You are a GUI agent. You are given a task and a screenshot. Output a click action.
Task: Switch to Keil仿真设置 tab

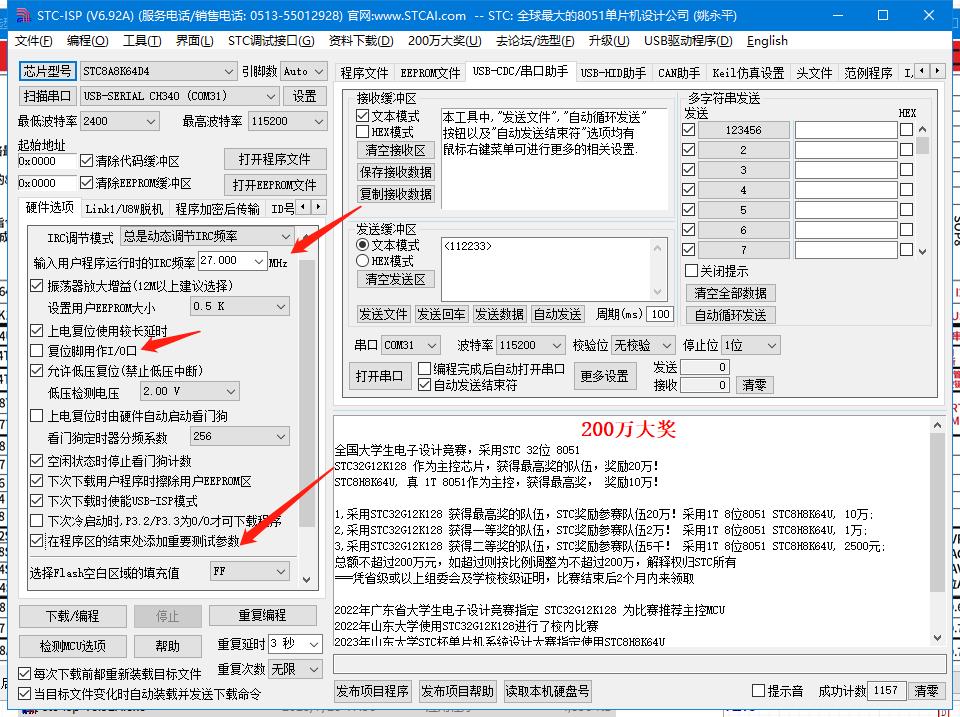point(748,73)
